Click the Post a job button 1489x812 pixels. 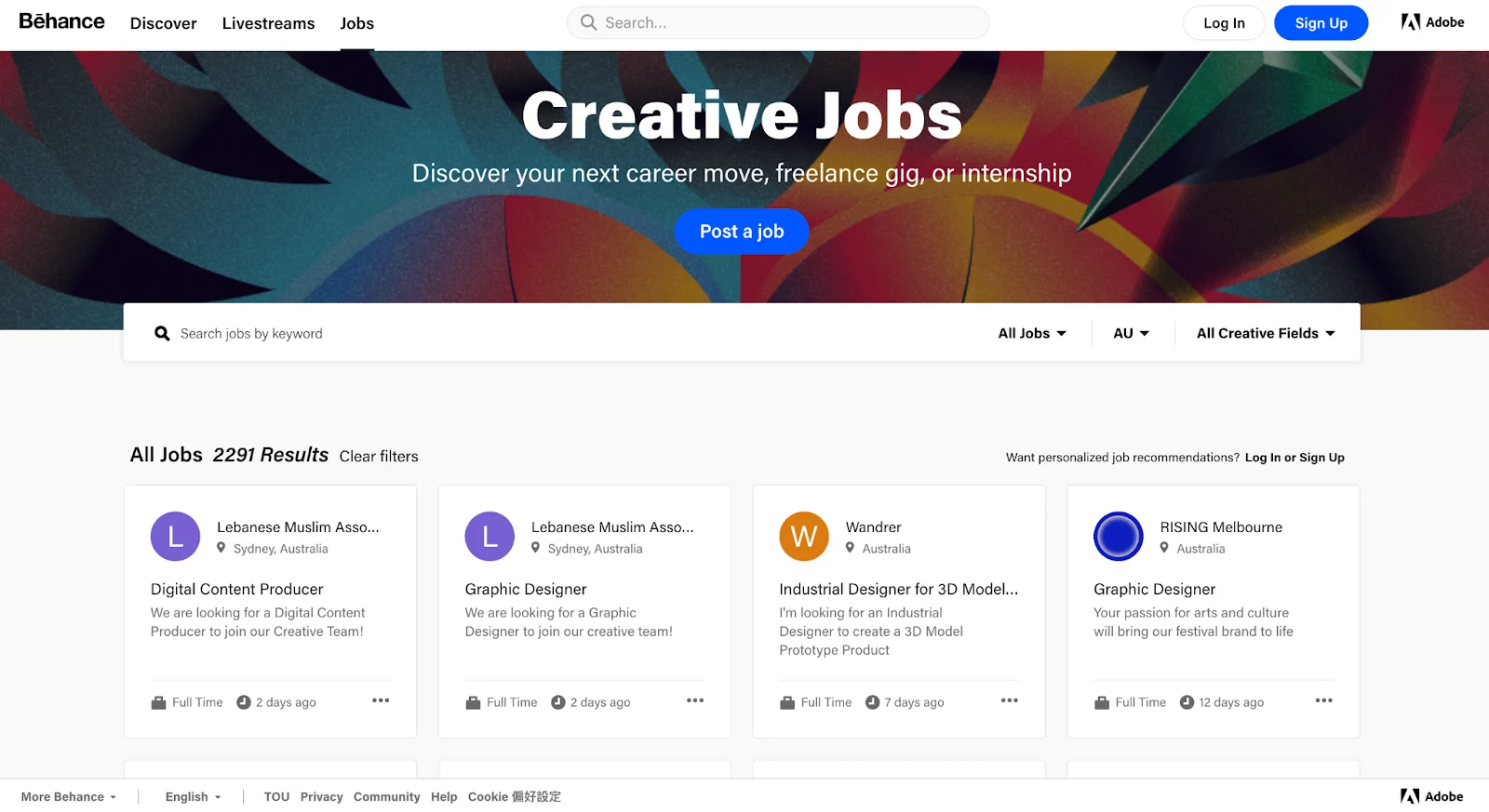[x=742, y=232]
